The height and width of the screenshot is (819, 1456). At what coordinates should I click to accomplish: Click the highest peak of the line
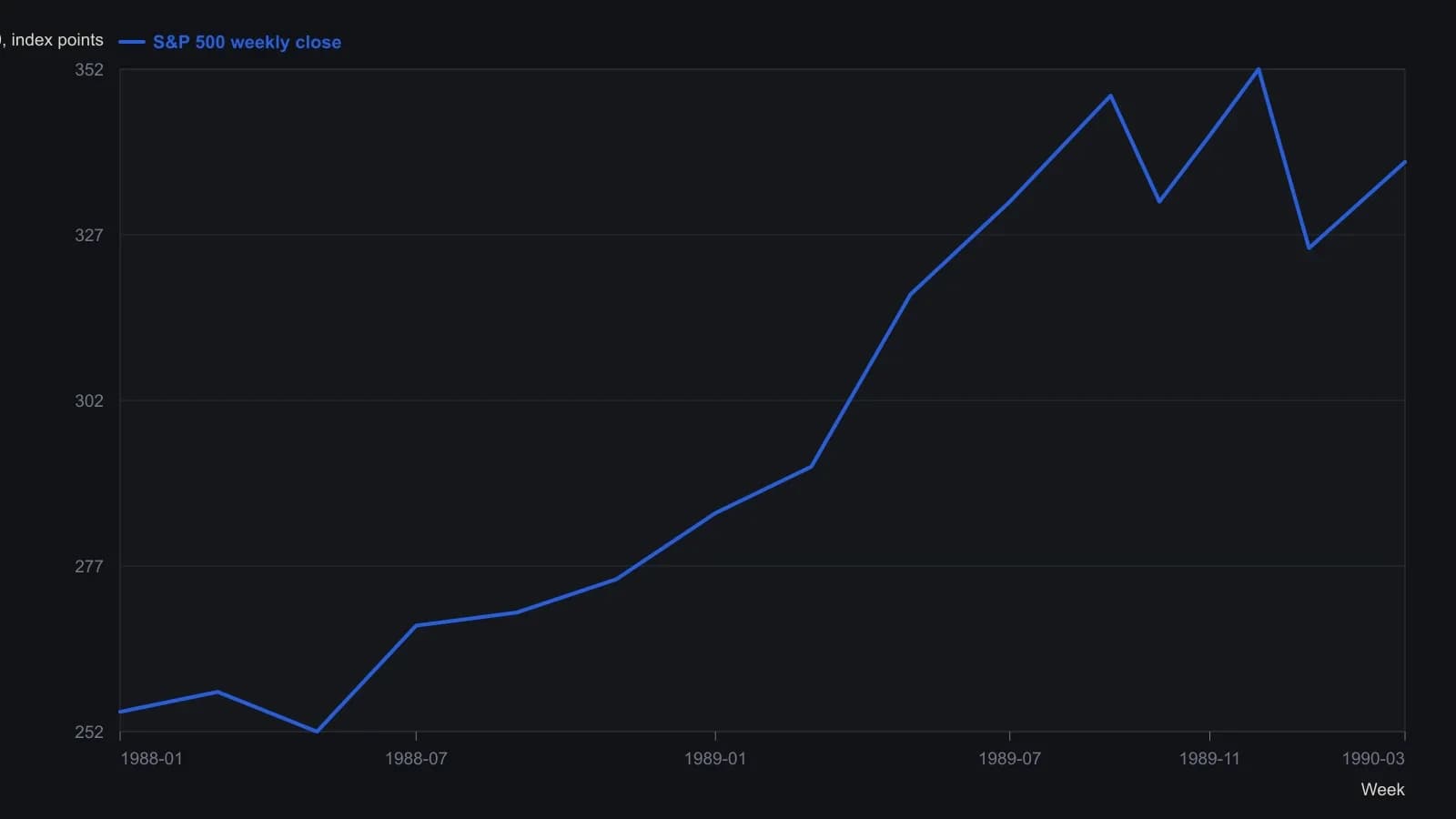click(x=1259, y=69)
